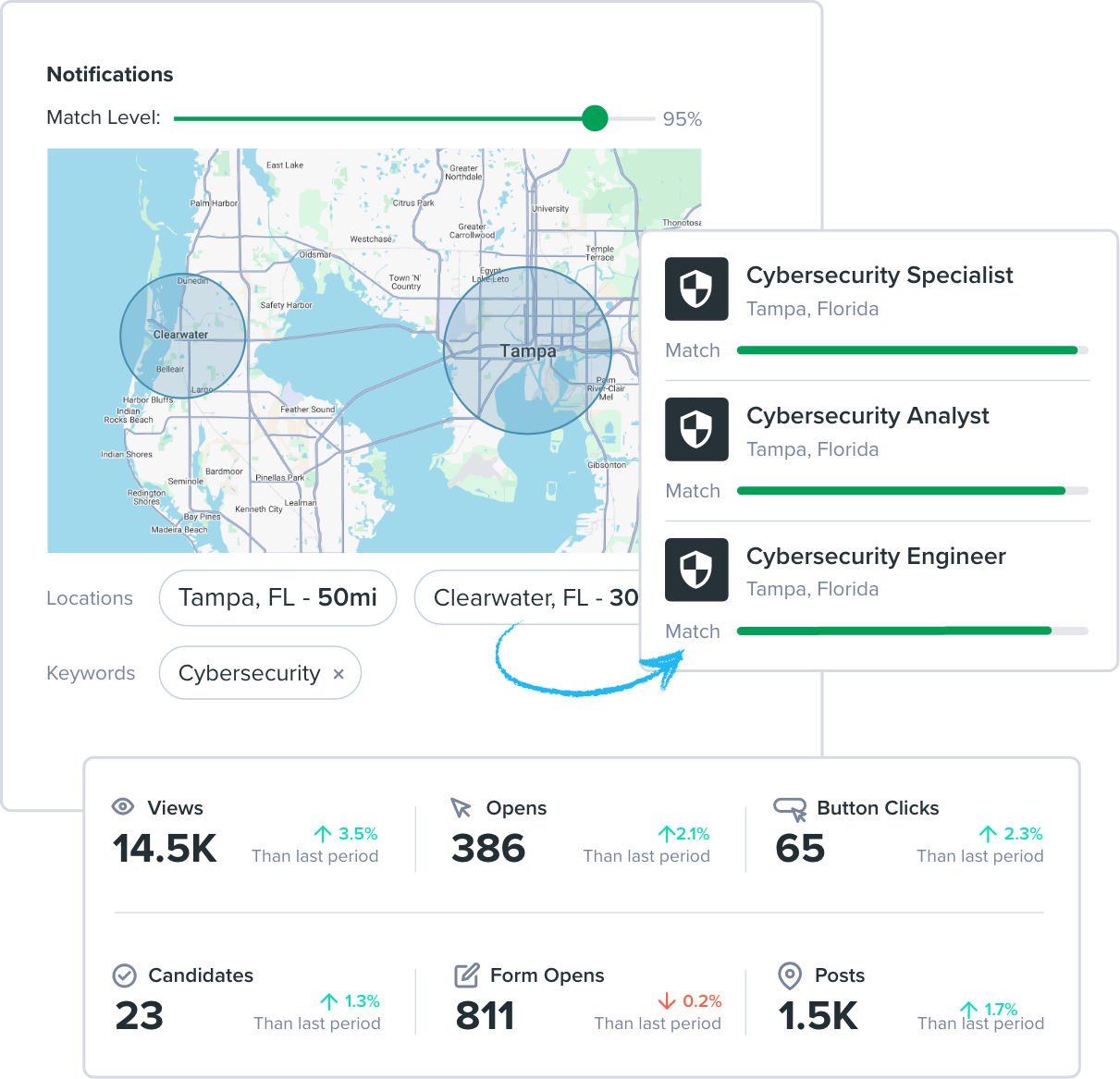
Task: Click the Clearwater radius circle on map
Action: tap(183, 336)
